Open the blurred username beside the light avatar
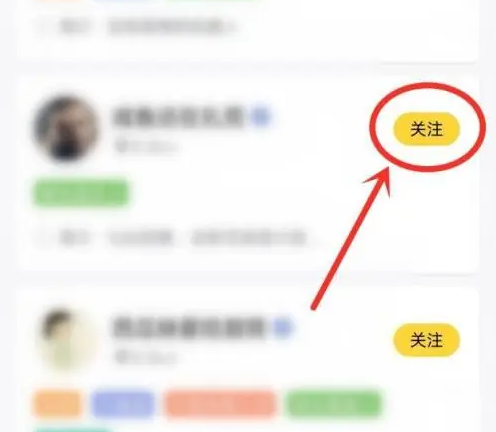The height and width of the screenshot is (432, 496). tap(189, 328)
